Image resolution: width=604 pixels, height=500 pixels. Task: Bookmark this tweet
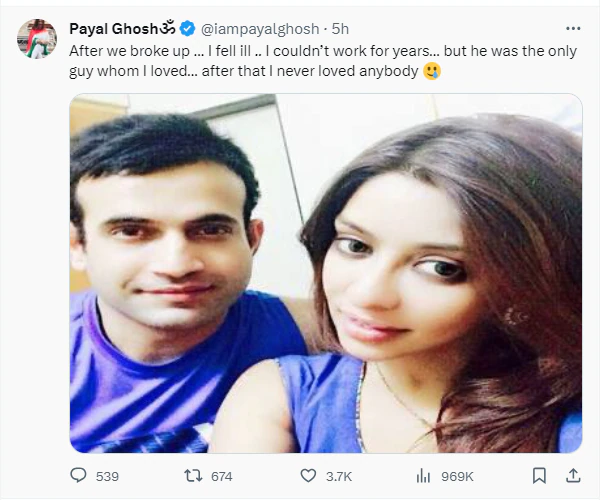pos(539,476)
